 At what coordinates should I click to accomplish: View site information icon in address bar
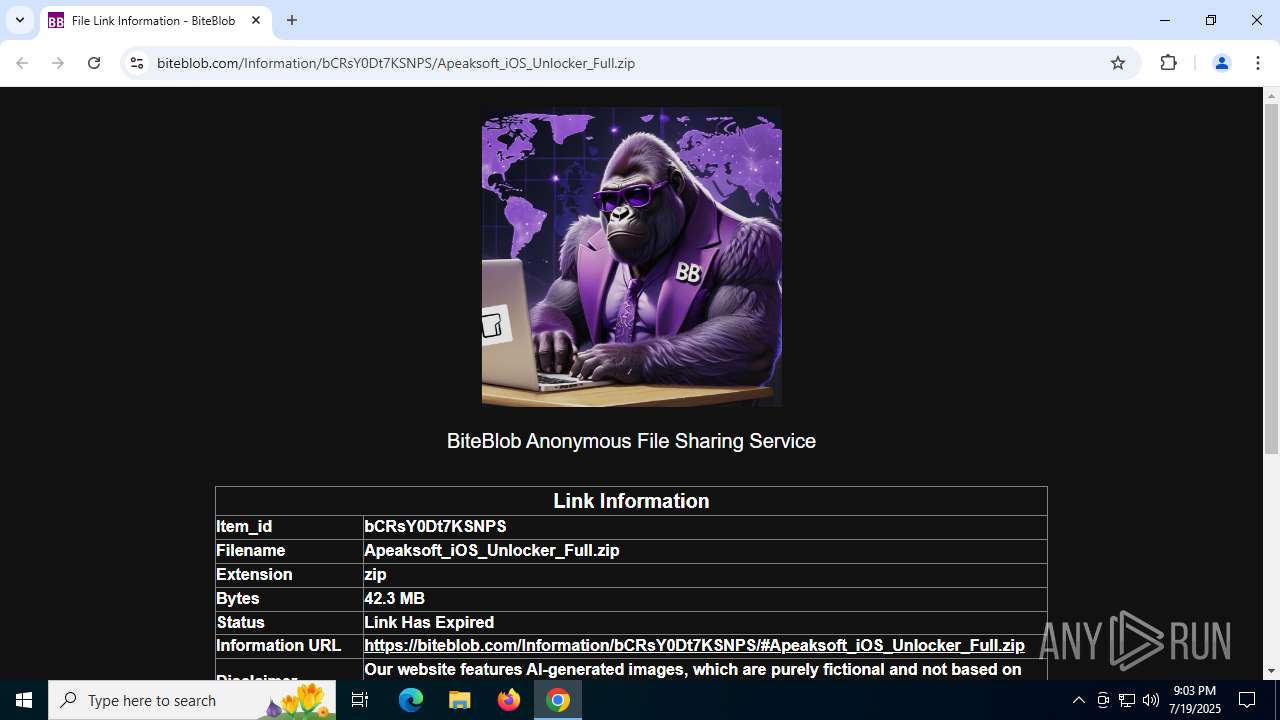click(137, 63)
